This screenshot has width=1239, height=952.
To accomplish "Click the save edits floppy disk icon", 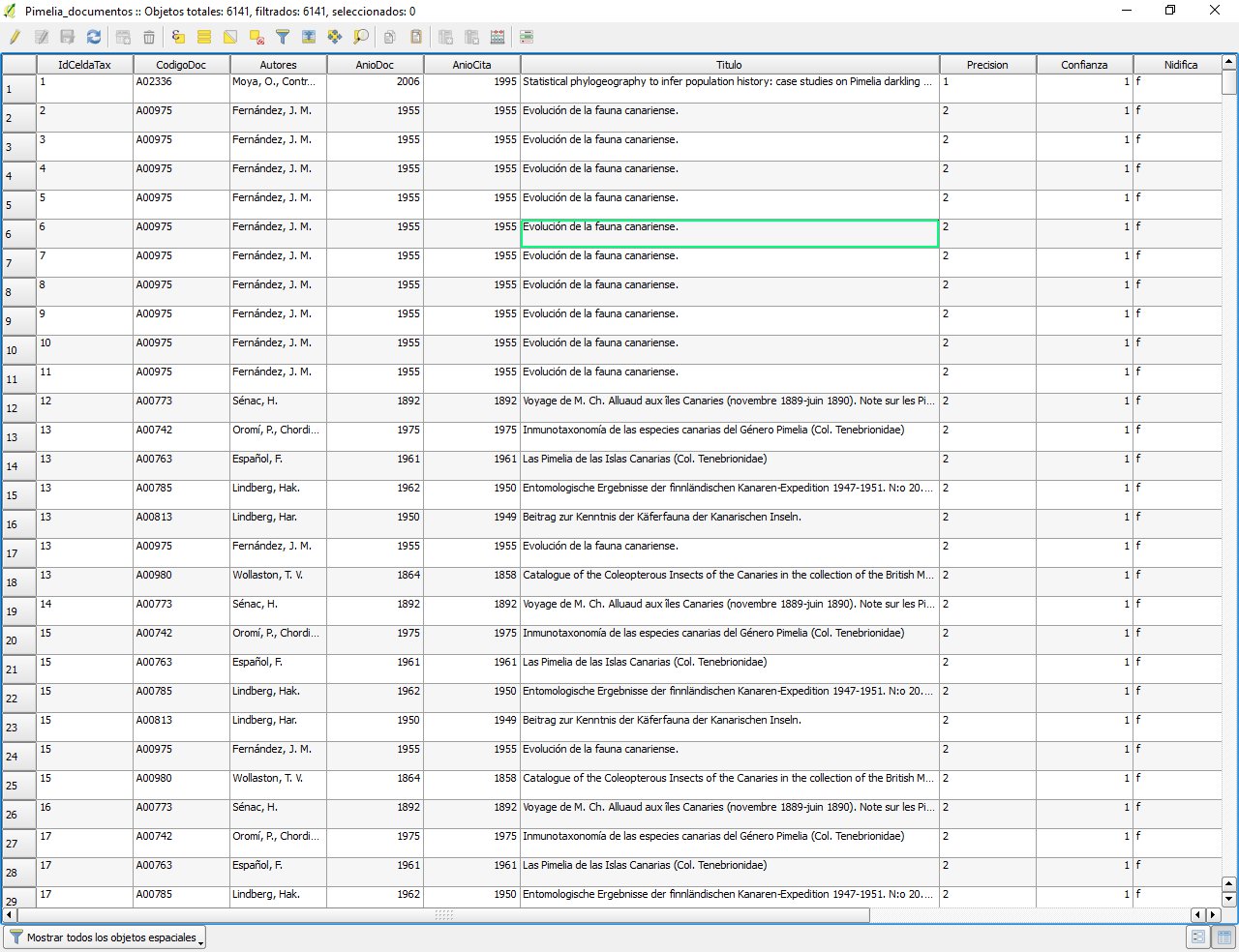I will pyautogui.click(x=68, y=37).
